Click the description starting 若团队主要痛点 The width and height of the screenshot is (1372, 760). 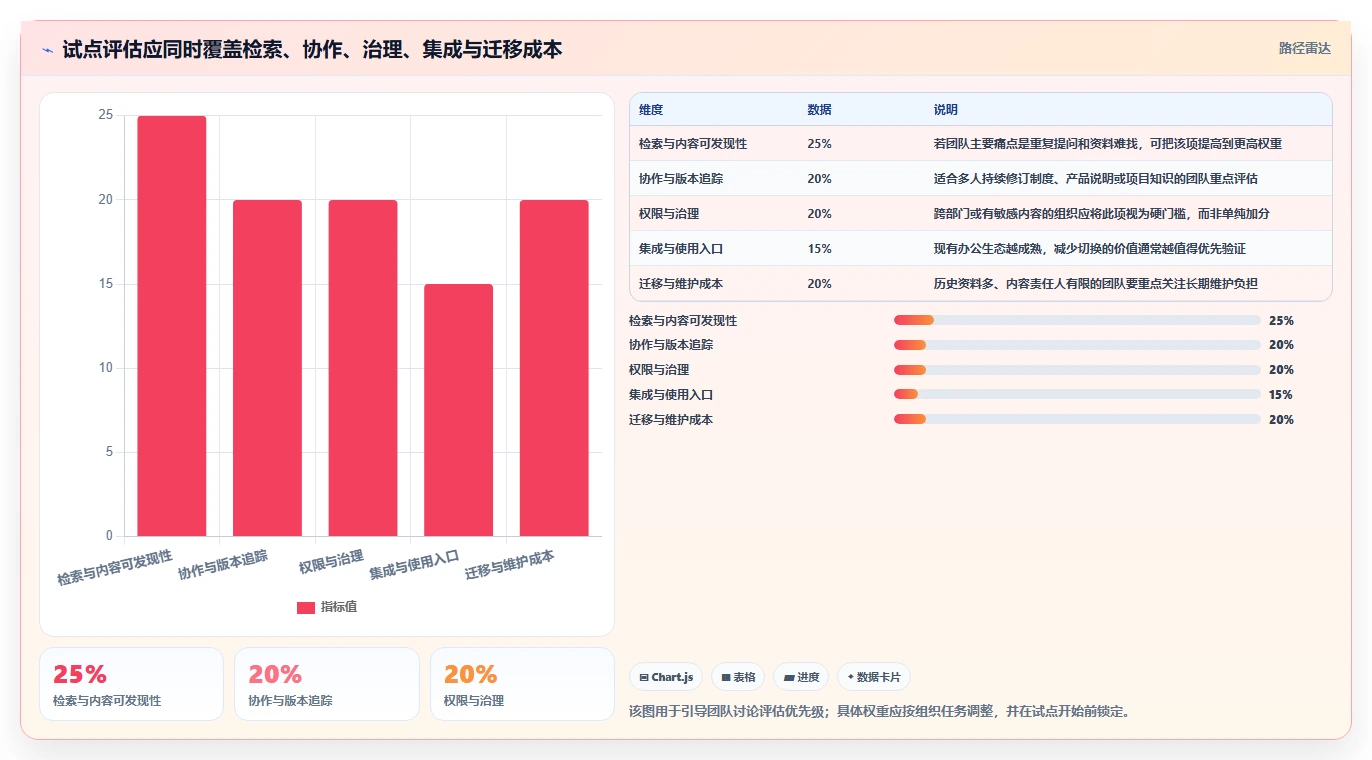1108,144
